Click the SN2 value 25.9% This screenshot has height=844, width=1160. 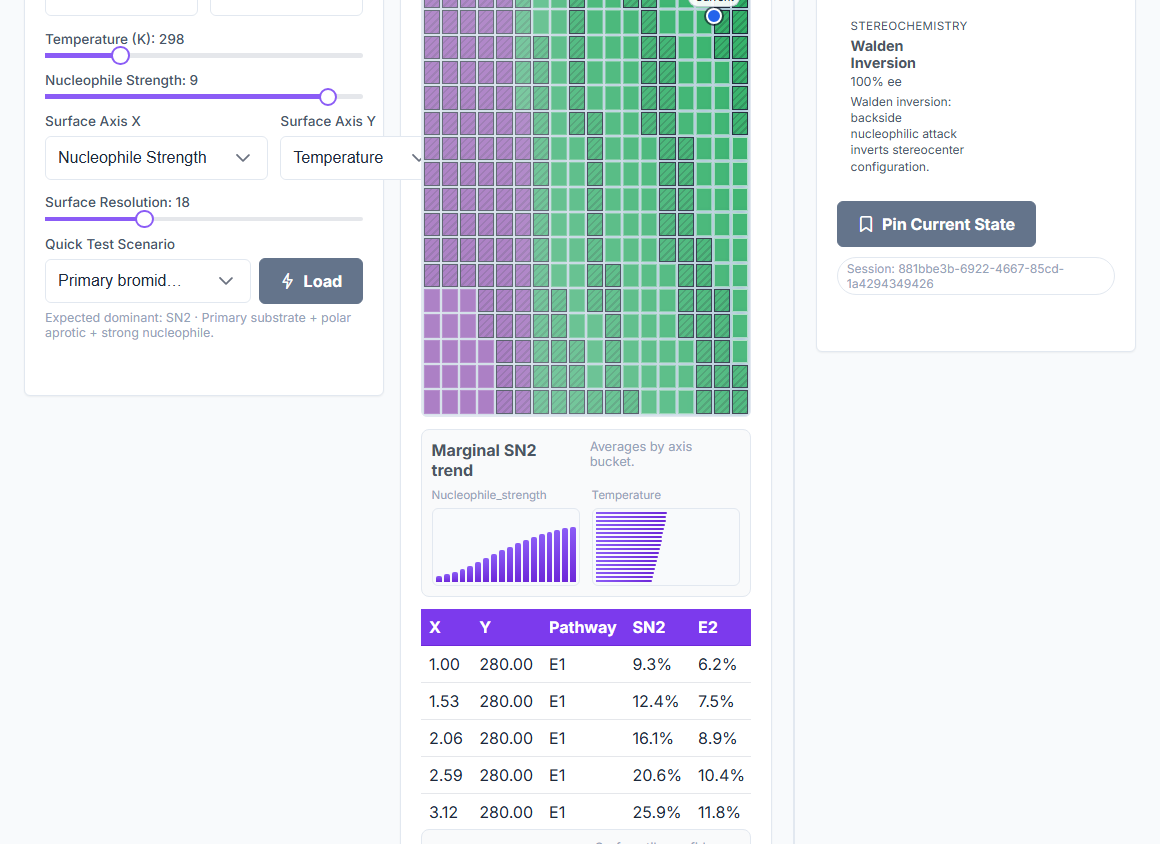[657, 812]
